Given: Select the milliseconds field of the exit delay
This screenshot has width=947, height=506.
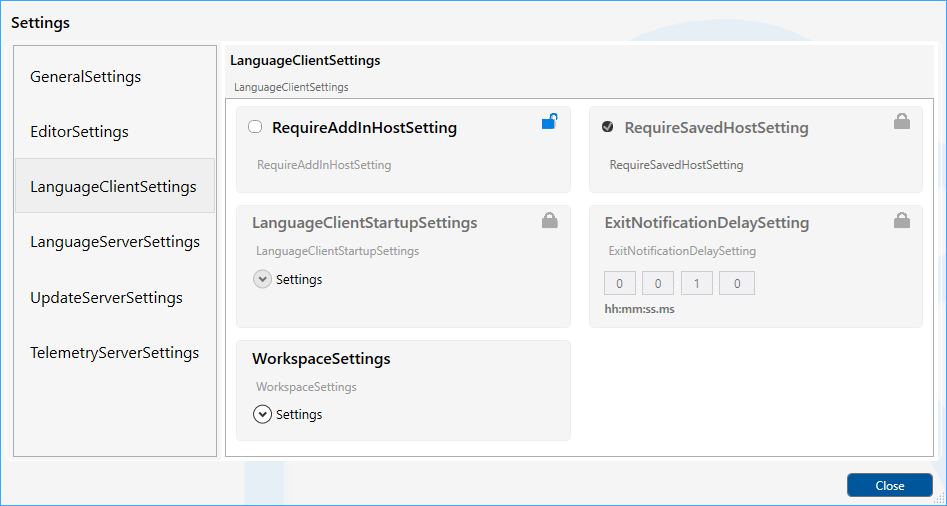Looking at the screenshot, I should pyautogui.click(x=737, y=284).
